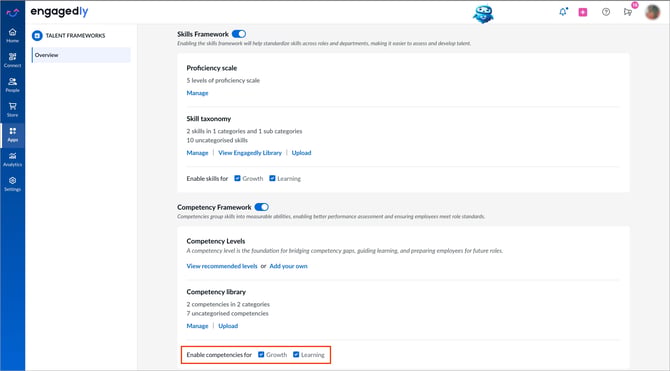Open Store in the left sidebar
Screen dimensions: 670x371
pyautogui.click(x=12, y=109)
